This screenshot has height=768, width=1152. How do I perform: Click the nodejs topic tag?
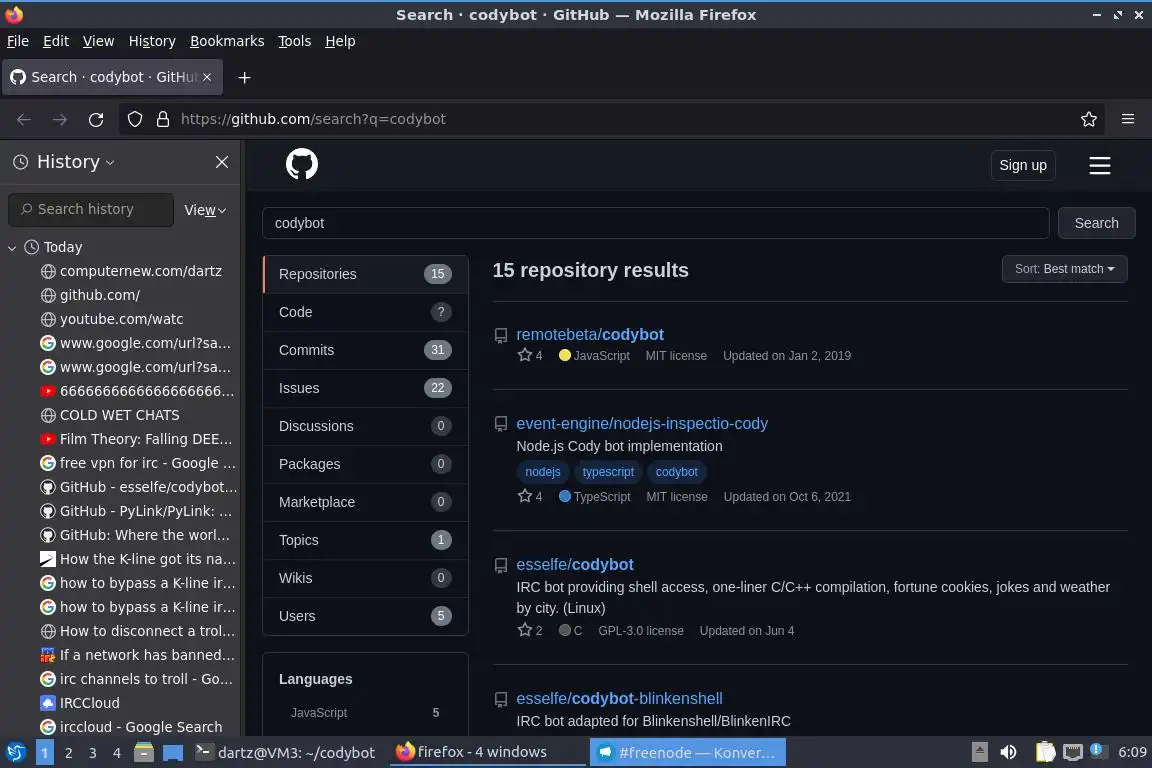pyautogui.click(x=542, y=472)
